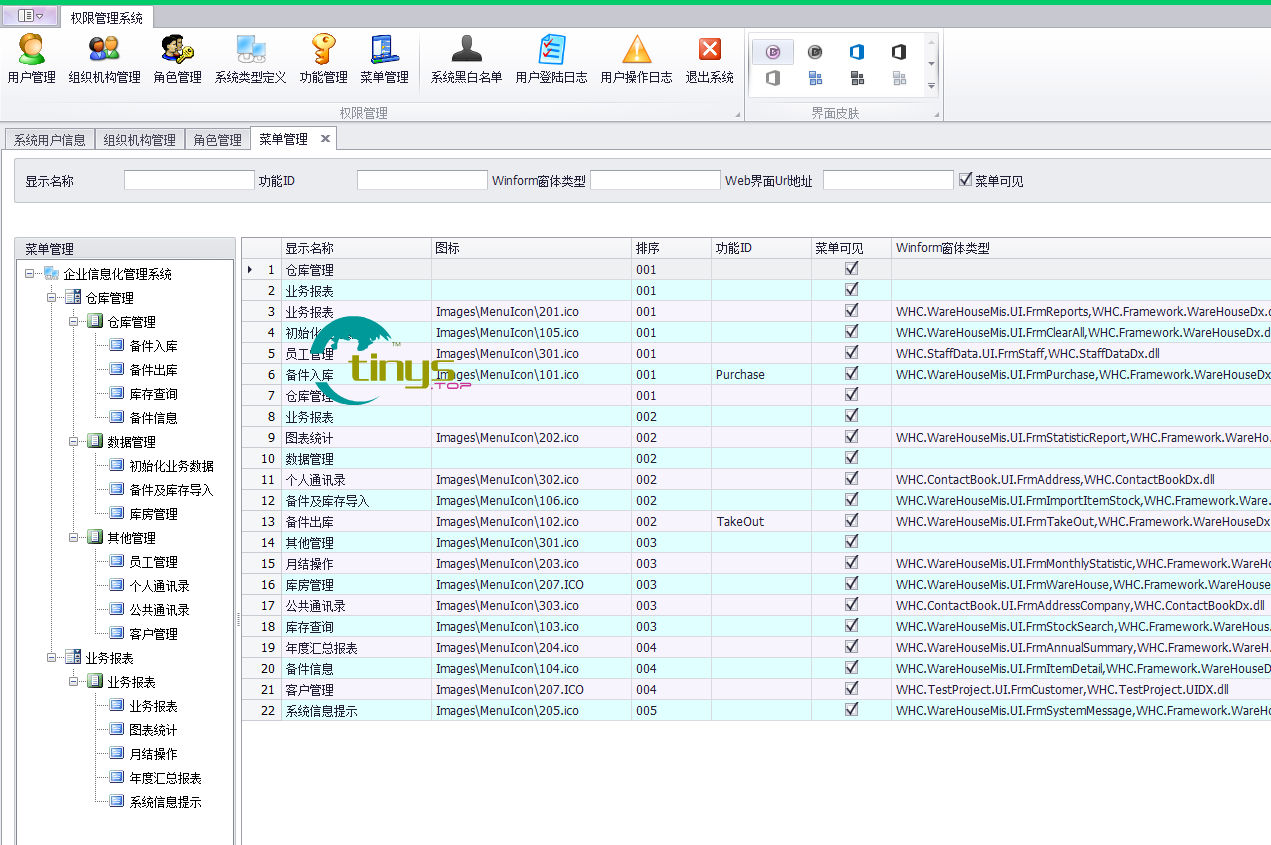Choose the light silver squares skin
Viewport: 1271px width, 845px height.
[899, 78]
